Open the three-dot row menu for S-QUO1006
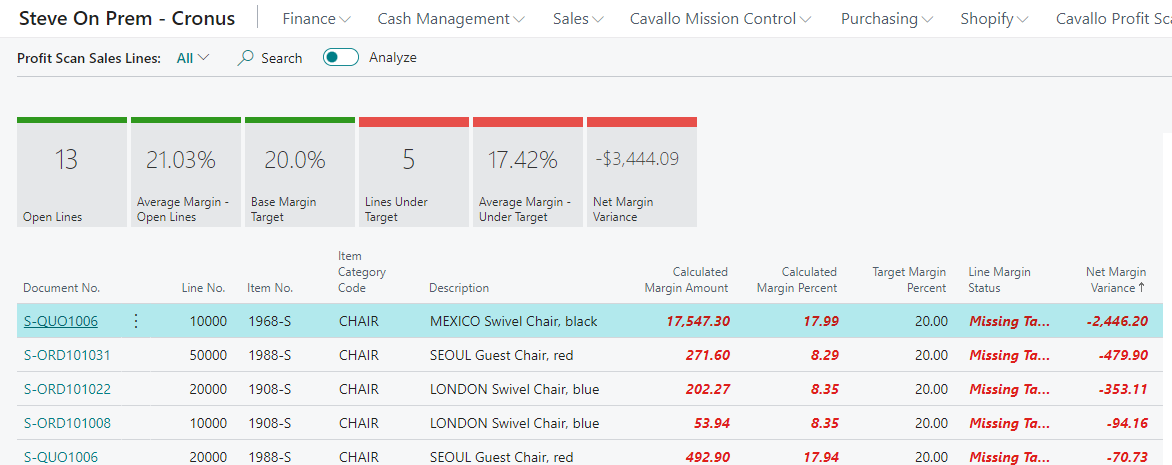The width and height of the screenshot is (1172, 465). point(136,321)
